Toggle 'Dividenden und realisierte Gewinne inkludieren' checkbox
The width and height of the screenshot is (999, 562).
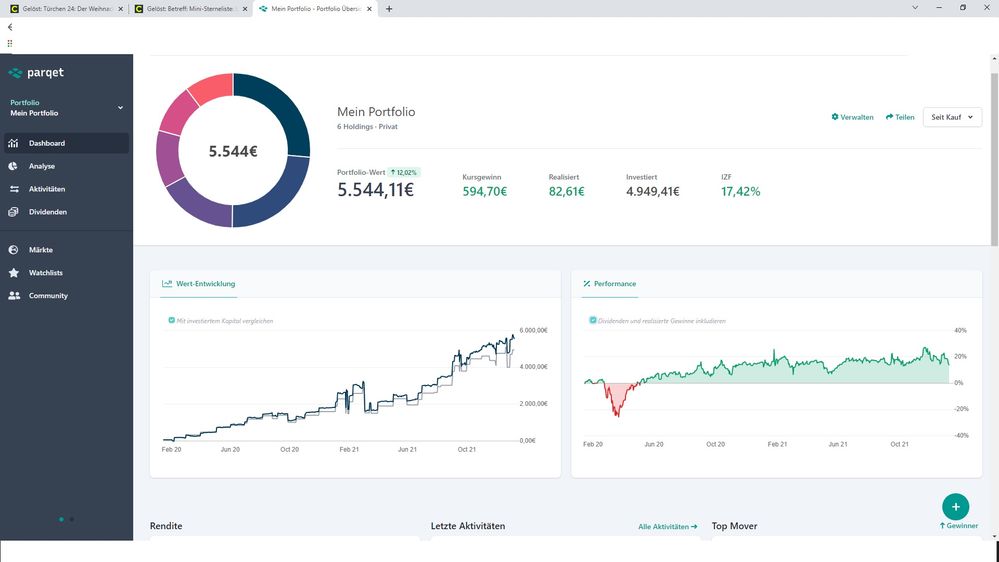(593, 321)
